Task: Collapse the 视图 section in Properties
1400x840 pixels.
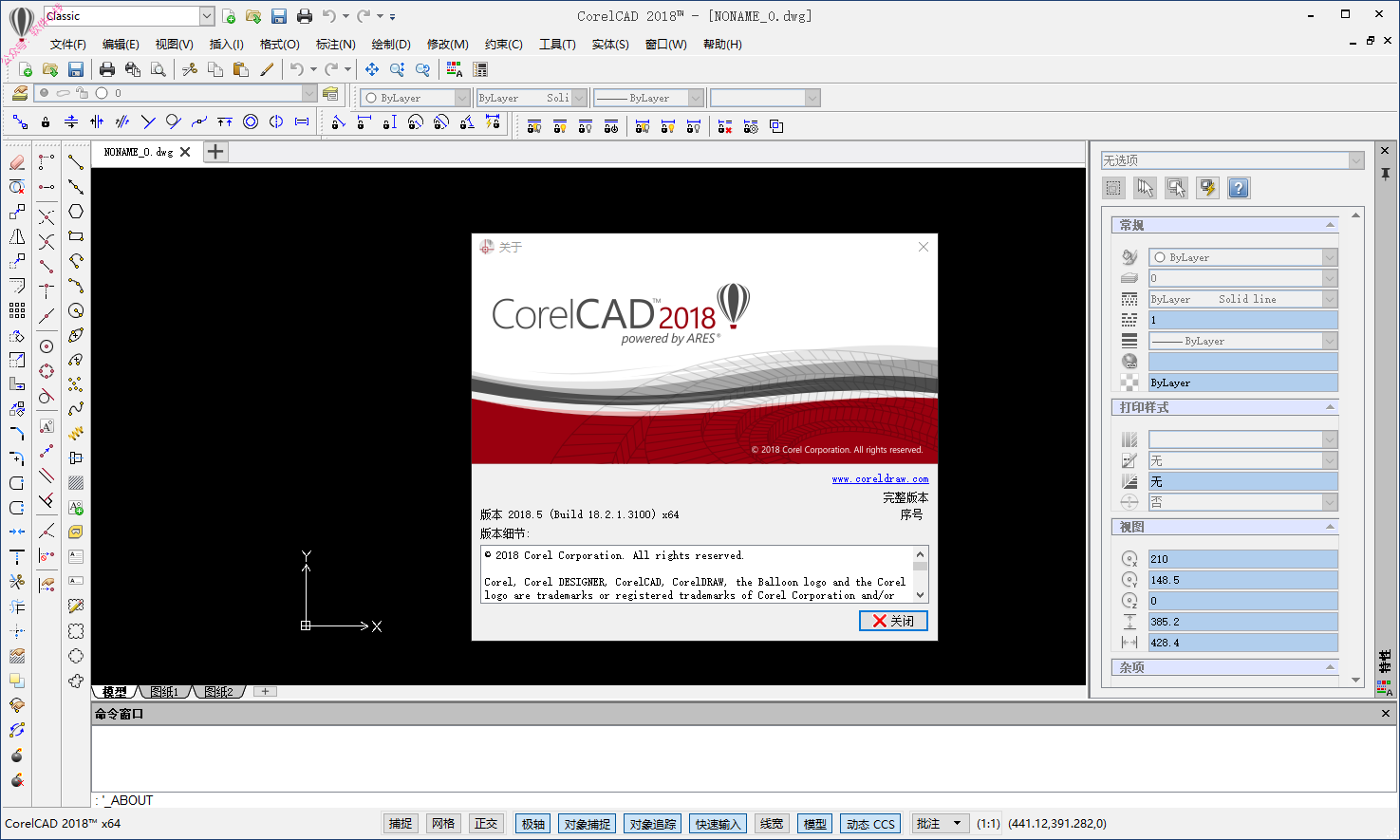Action: pyautogui.click(x=1330, y=527)
